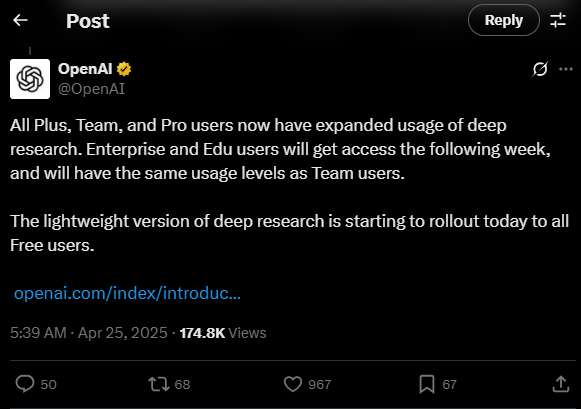Click the gold verified badge
Viewport: 581px width, 409px height.
[x=124, y=69]
